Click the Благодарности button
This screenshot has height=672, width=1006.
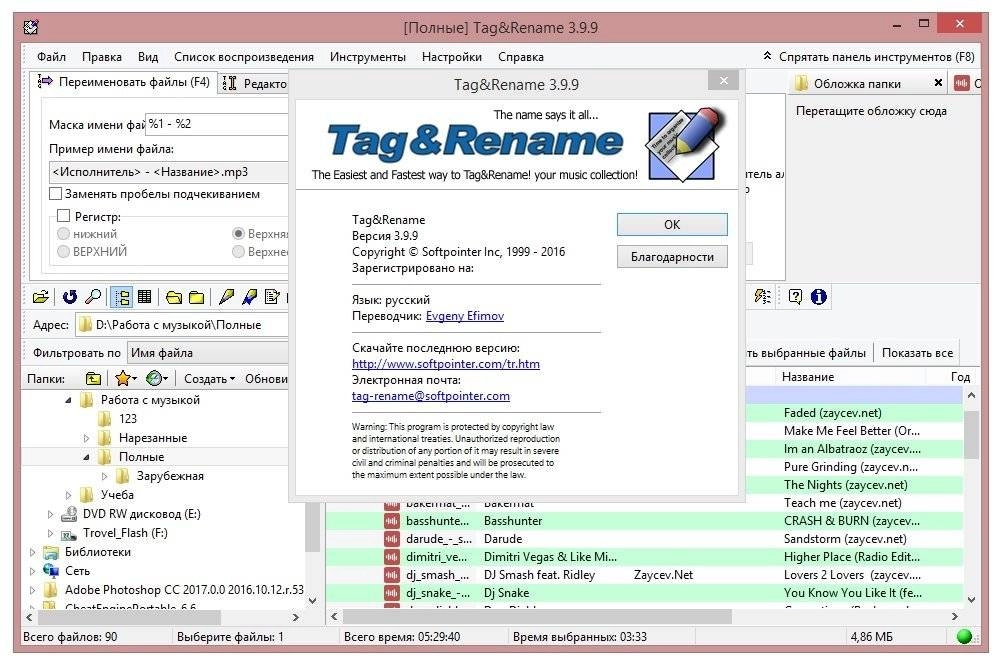pyautogui.click(x=672, y=257)
